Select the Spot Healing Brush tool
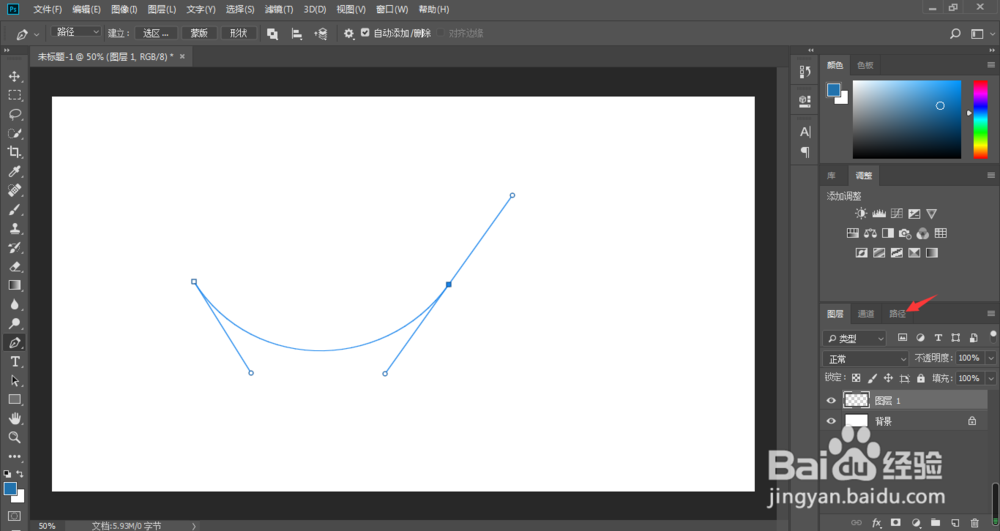This screenshot has width=1000, height=531. [x=15, y=191]
